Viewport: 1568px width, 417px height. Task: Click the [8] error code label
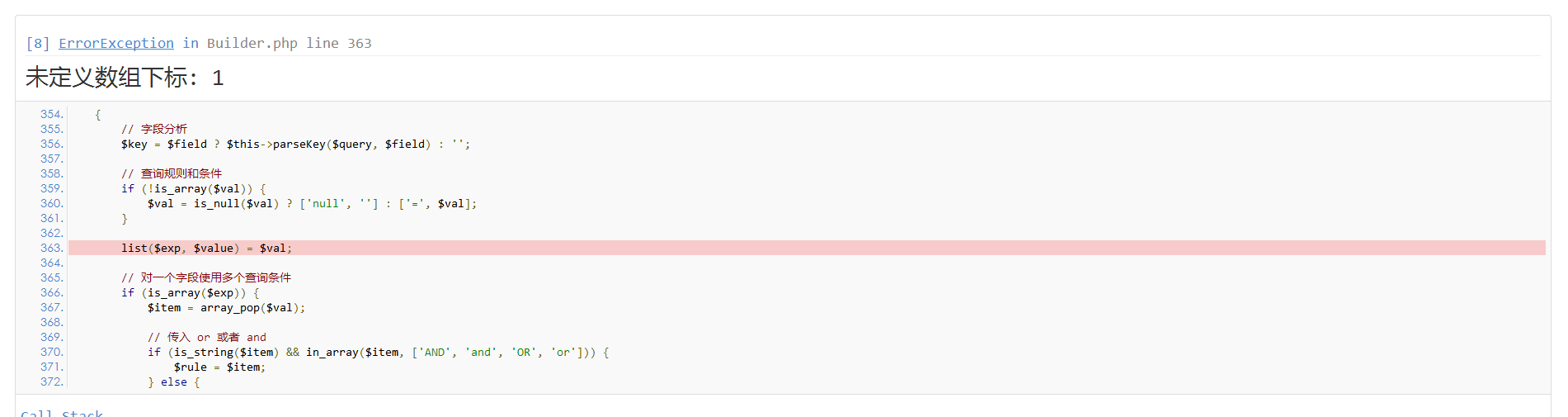pyautogui.click(x=38, y=43)
